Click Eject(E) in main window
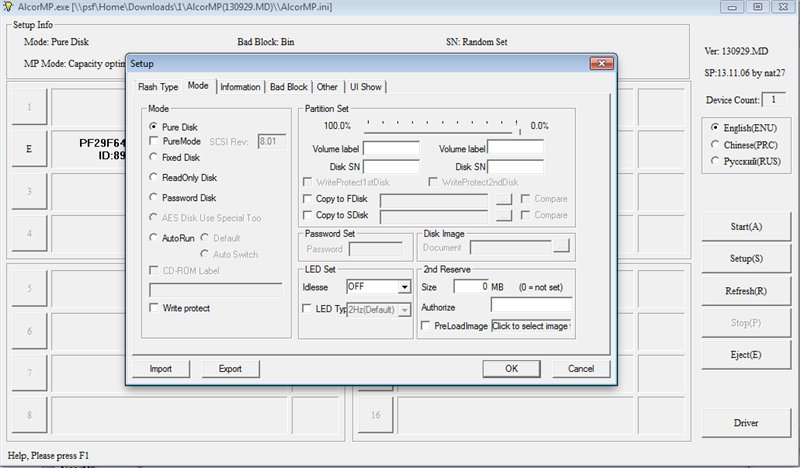 (x=746, y=355)
